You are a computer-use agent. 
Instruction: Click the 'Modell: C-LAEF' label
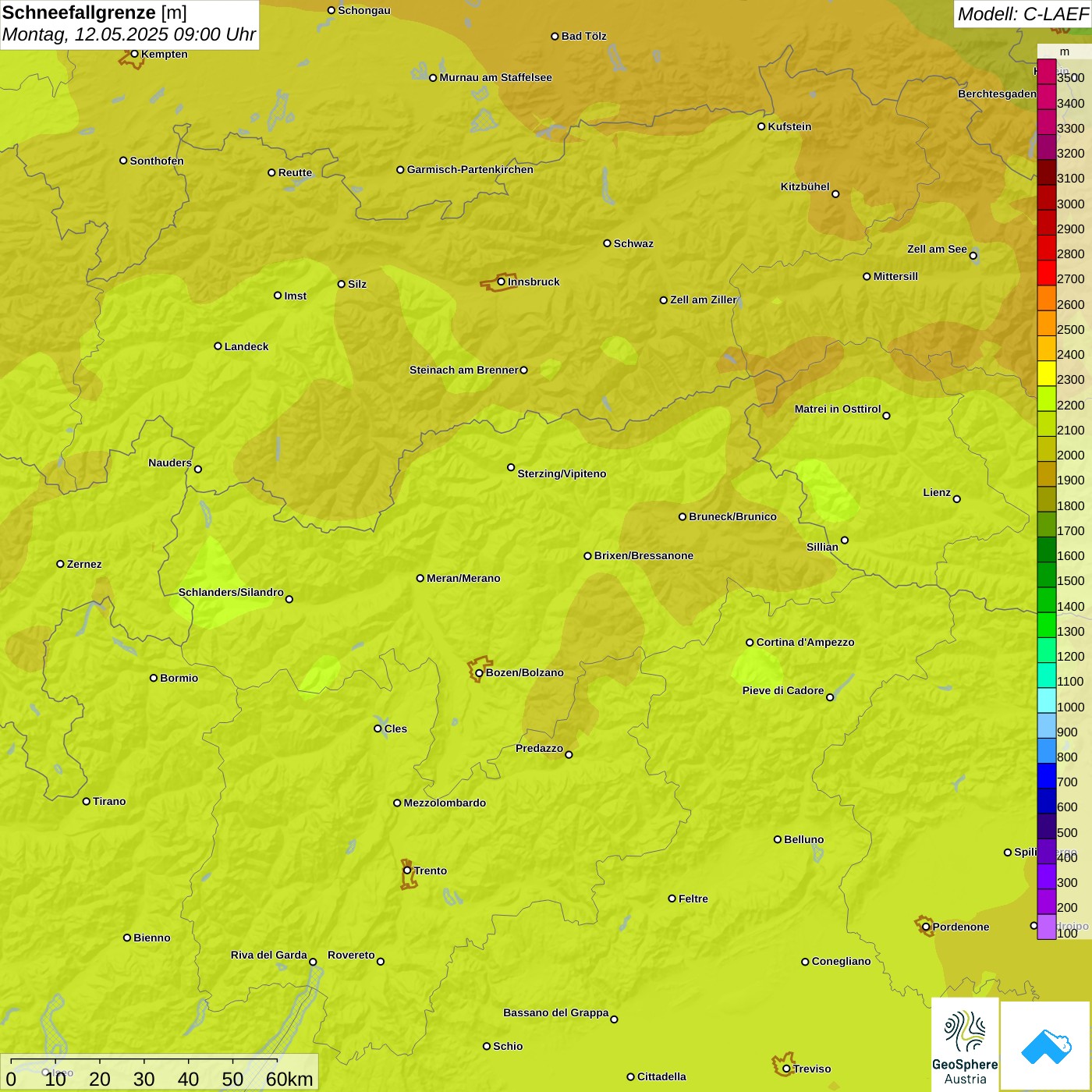pos(1023,14)
